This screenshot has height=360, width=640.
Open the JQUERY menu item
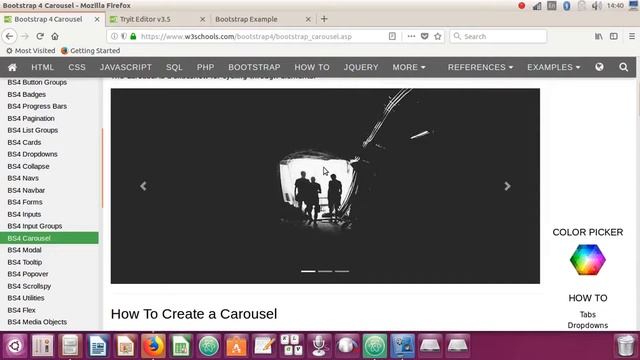pos(361,67)
